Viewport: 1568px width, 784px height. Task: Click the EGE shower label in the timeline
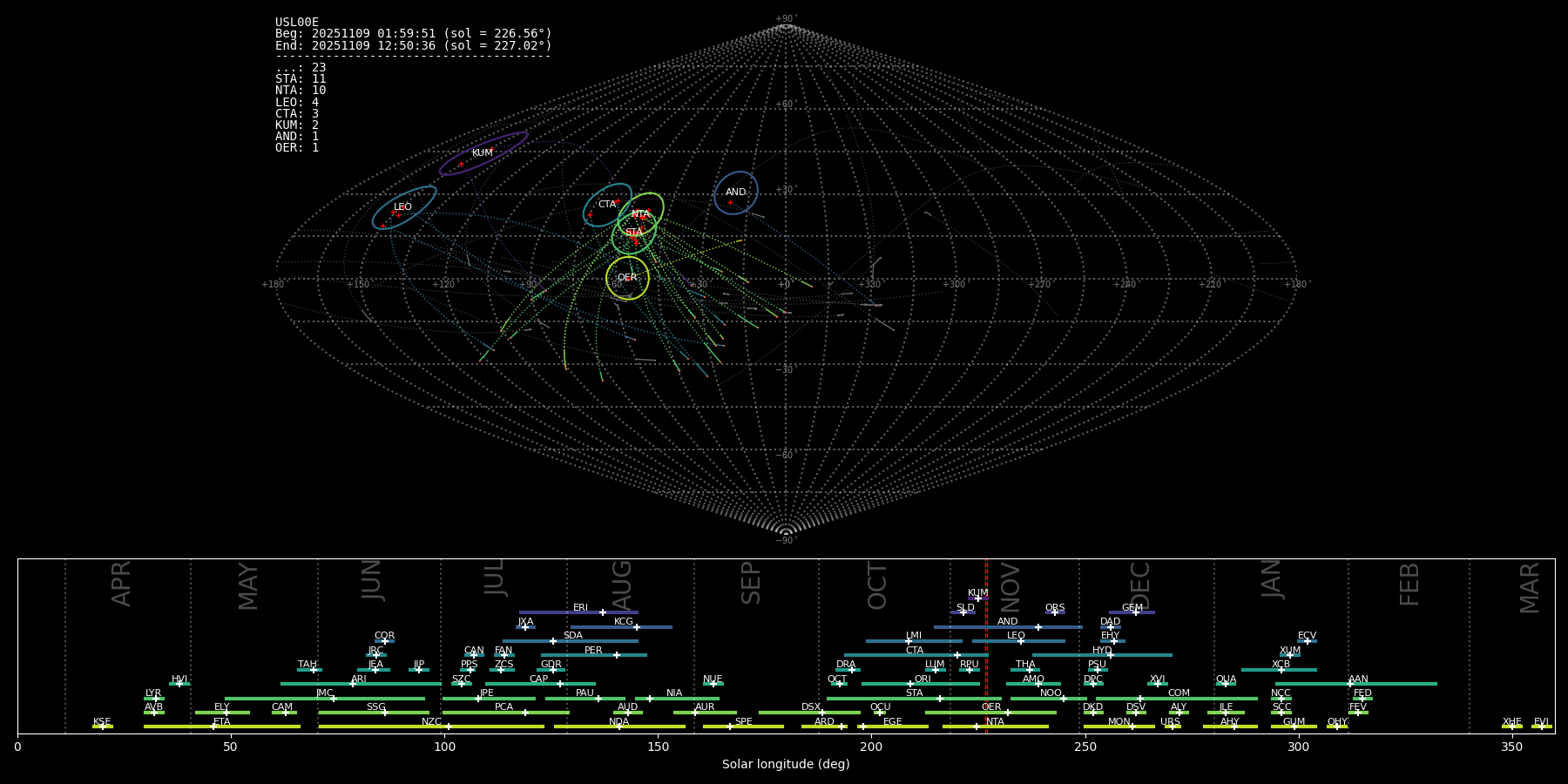point(893,722)
